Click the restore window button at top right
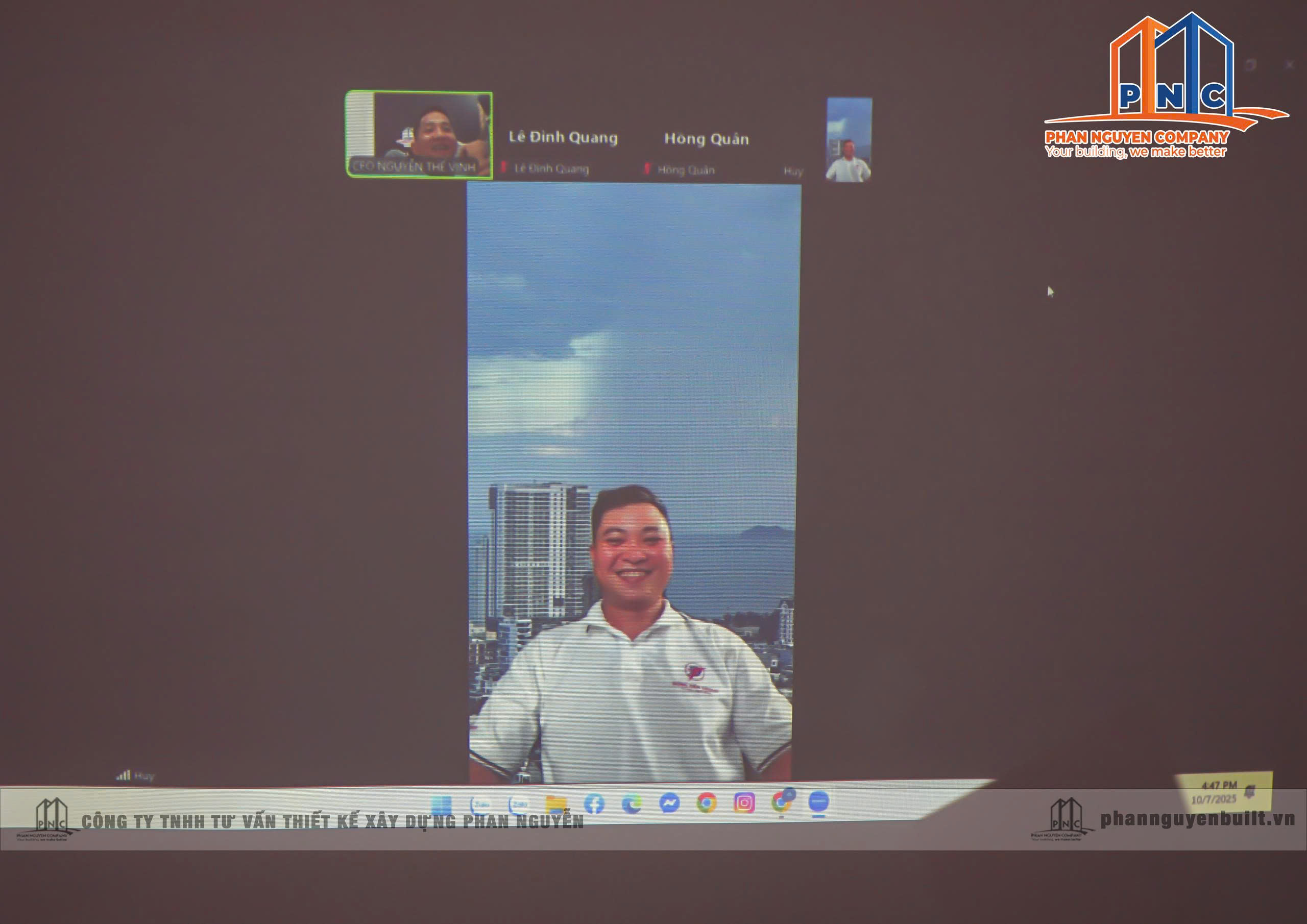1307x924 pixels. [x=1250, y=64]
